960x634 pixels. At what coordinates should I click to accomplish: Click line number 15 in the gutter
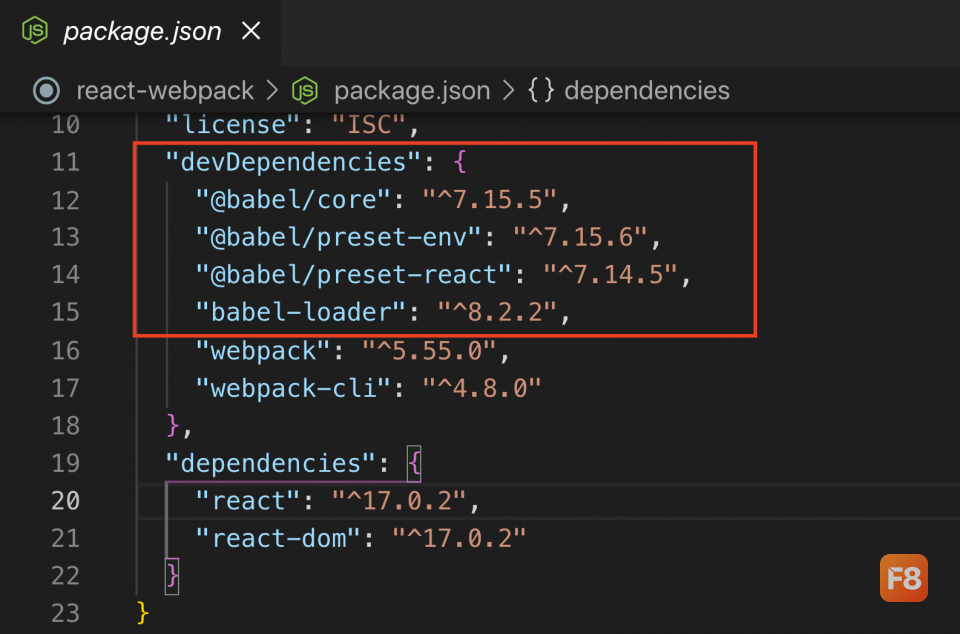coord(66,313)
